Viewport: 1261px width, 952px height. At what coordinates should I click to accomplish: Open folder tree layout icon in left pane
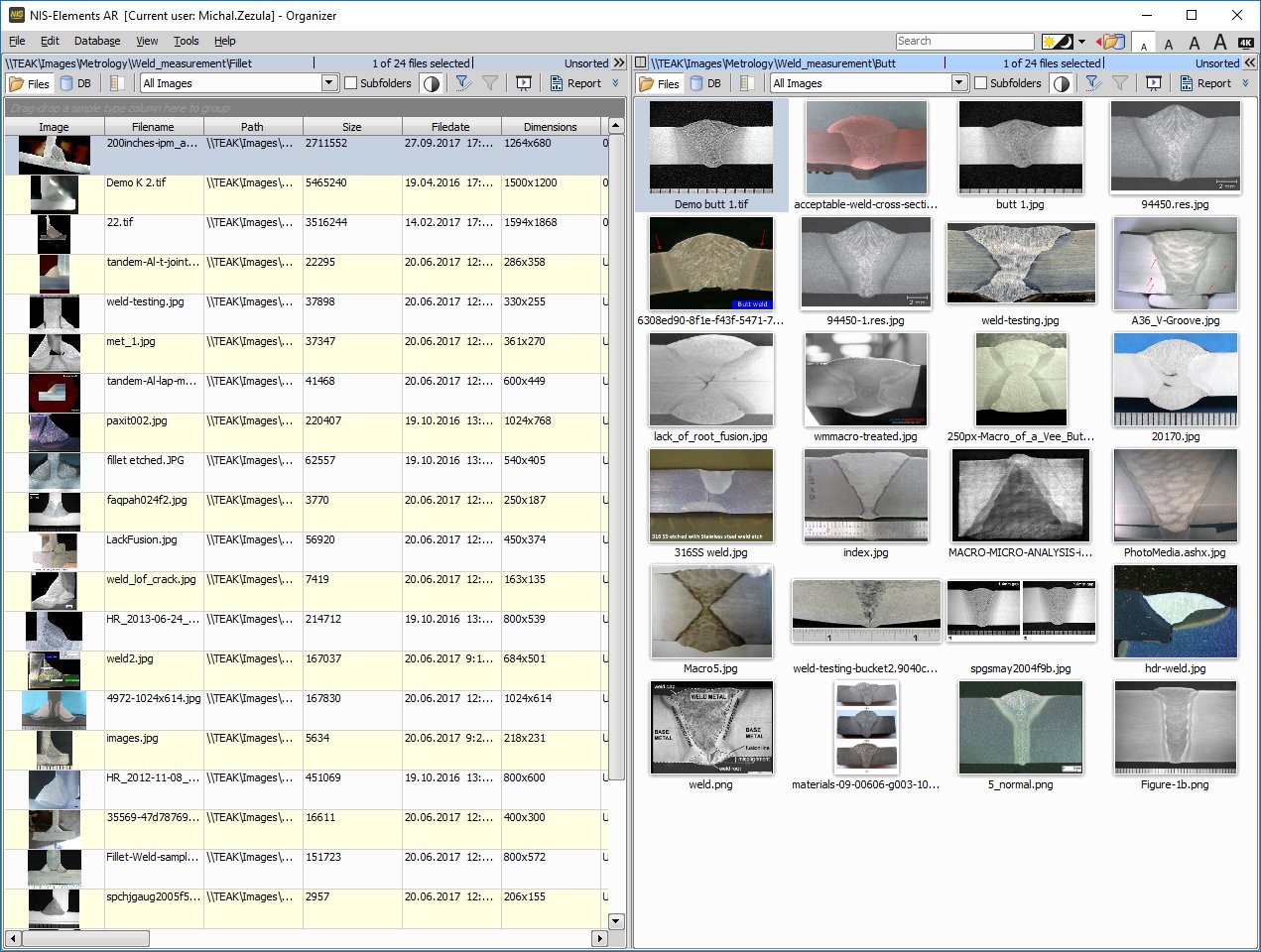[117, 83]
